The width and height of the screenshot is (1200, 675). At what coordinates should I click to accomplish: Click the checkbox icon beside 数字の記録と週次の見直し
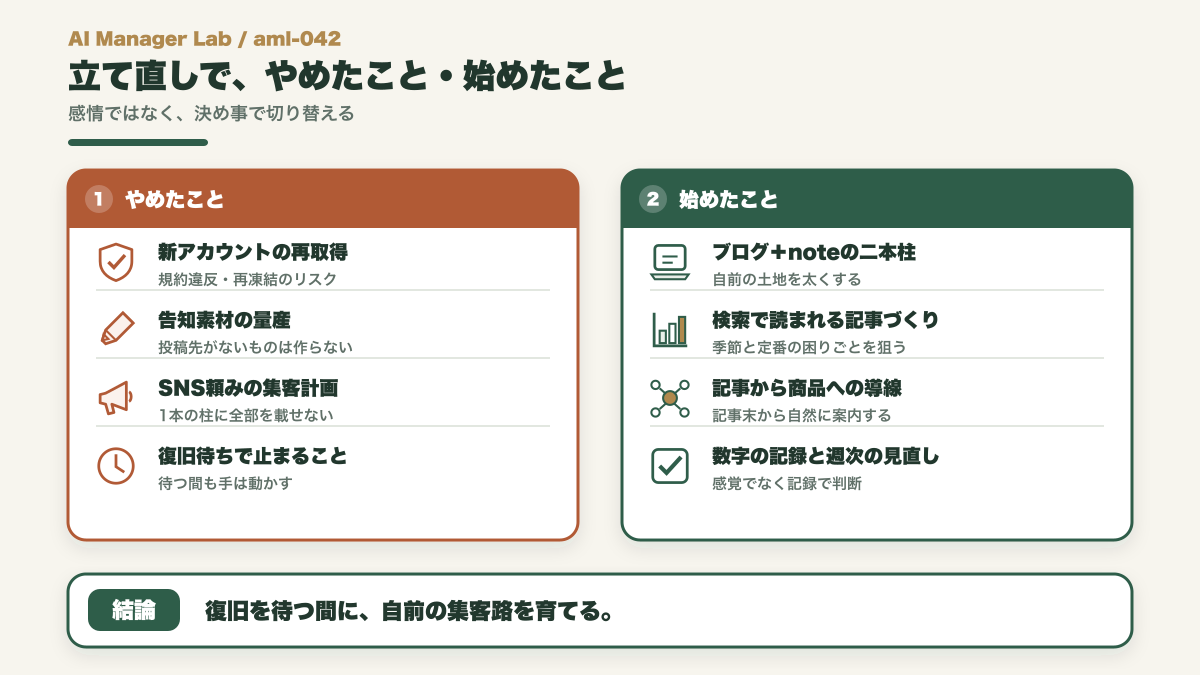[670, 465]
